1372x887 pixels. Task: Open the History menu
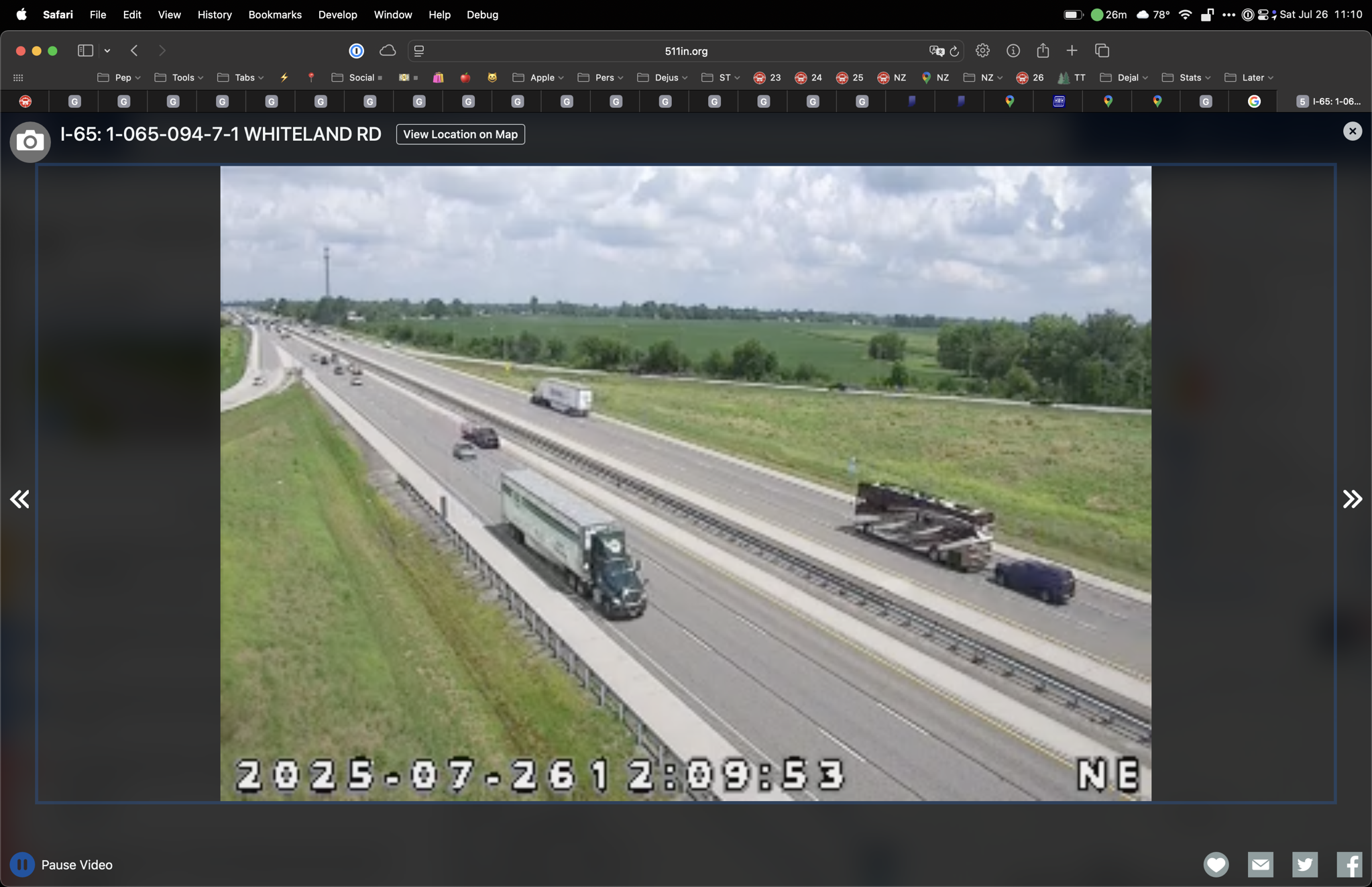[215, 15]
